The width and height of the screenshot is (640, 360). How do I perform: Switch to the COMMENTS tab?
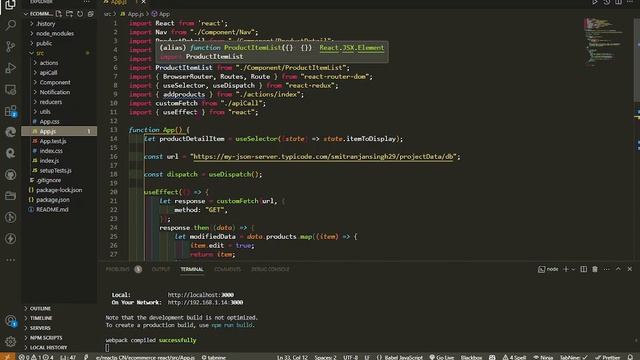[x=227, y=269]
